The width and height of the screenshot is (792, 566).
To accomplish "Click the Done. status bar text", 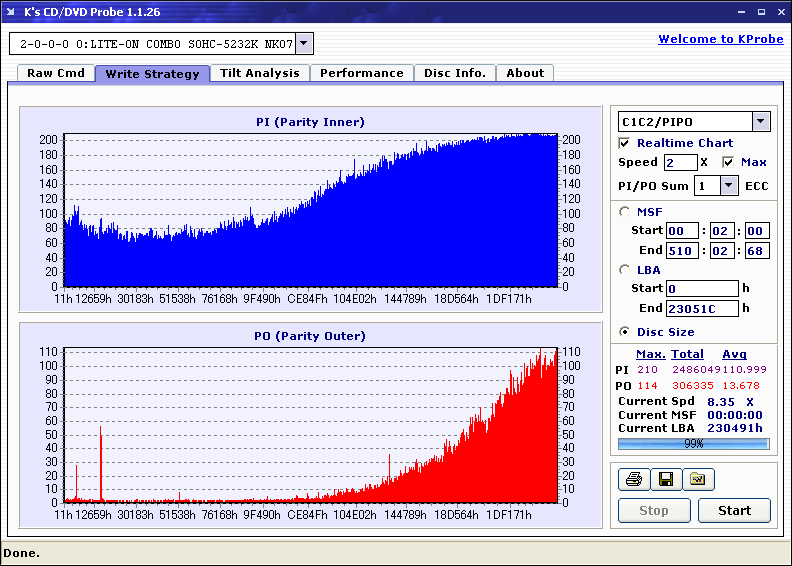I will click(21, 553).
